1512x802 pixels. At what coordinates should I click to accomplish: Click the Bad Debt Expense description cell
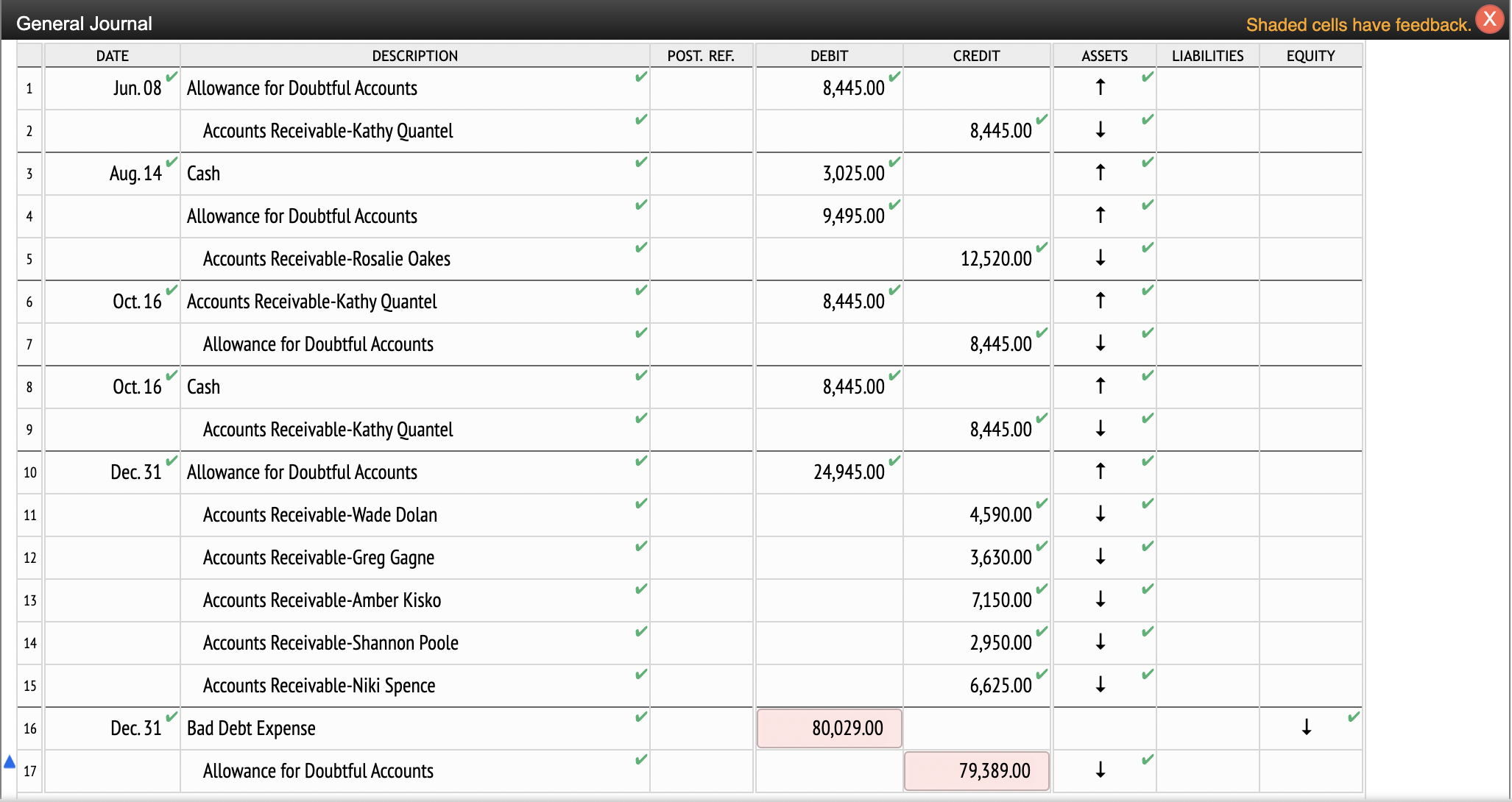414,728
